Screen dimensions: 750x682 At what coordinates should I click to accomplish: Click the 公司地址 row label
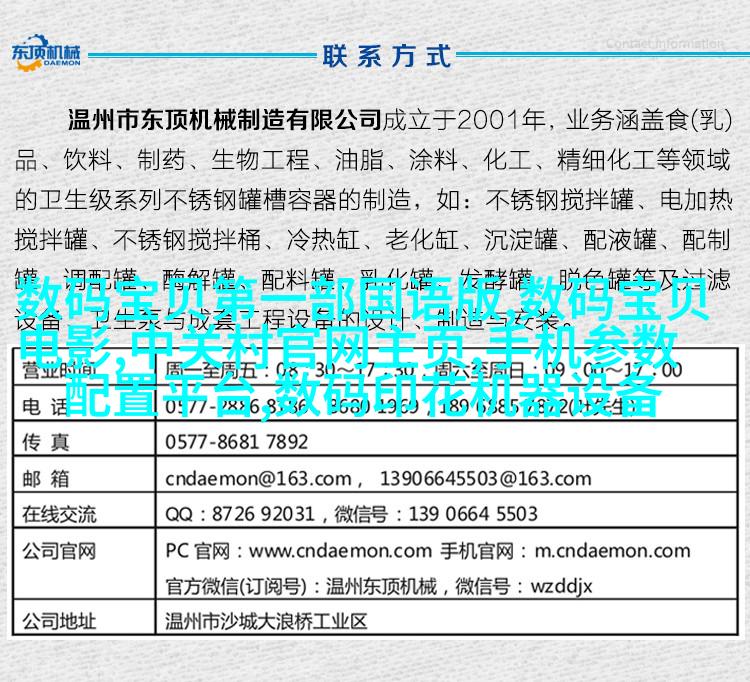click(59, 622)
